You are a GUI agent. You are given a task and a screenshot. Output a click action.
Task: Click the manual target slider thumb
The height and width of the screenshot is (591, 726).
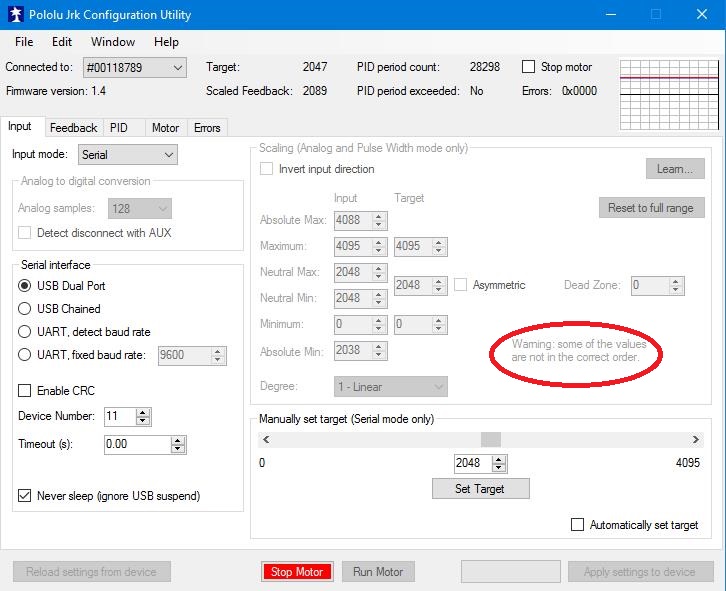click(491, 439)
